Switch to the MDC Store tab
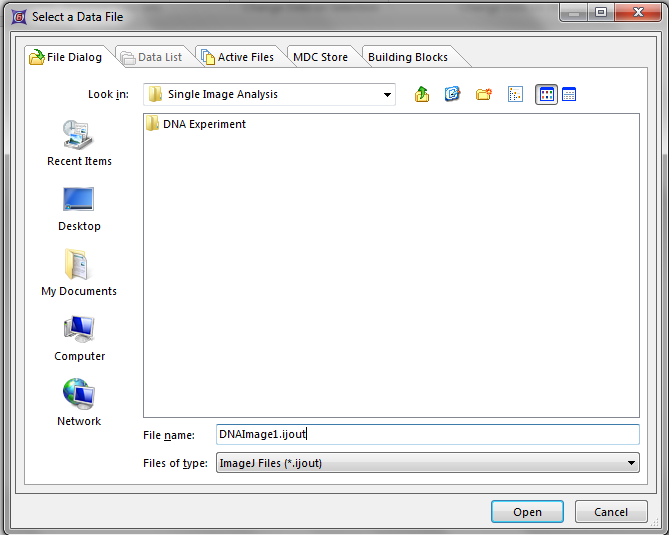 click(320, 57)
